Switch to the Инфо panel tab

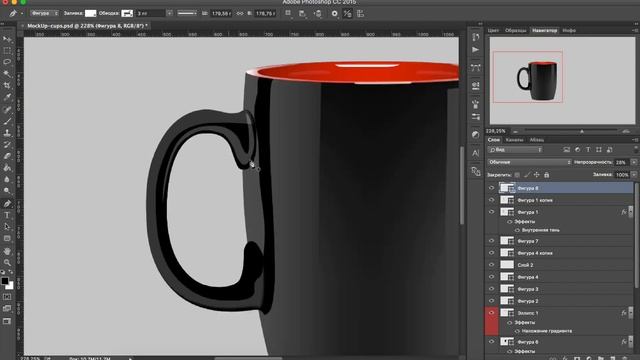click(569, 30)
